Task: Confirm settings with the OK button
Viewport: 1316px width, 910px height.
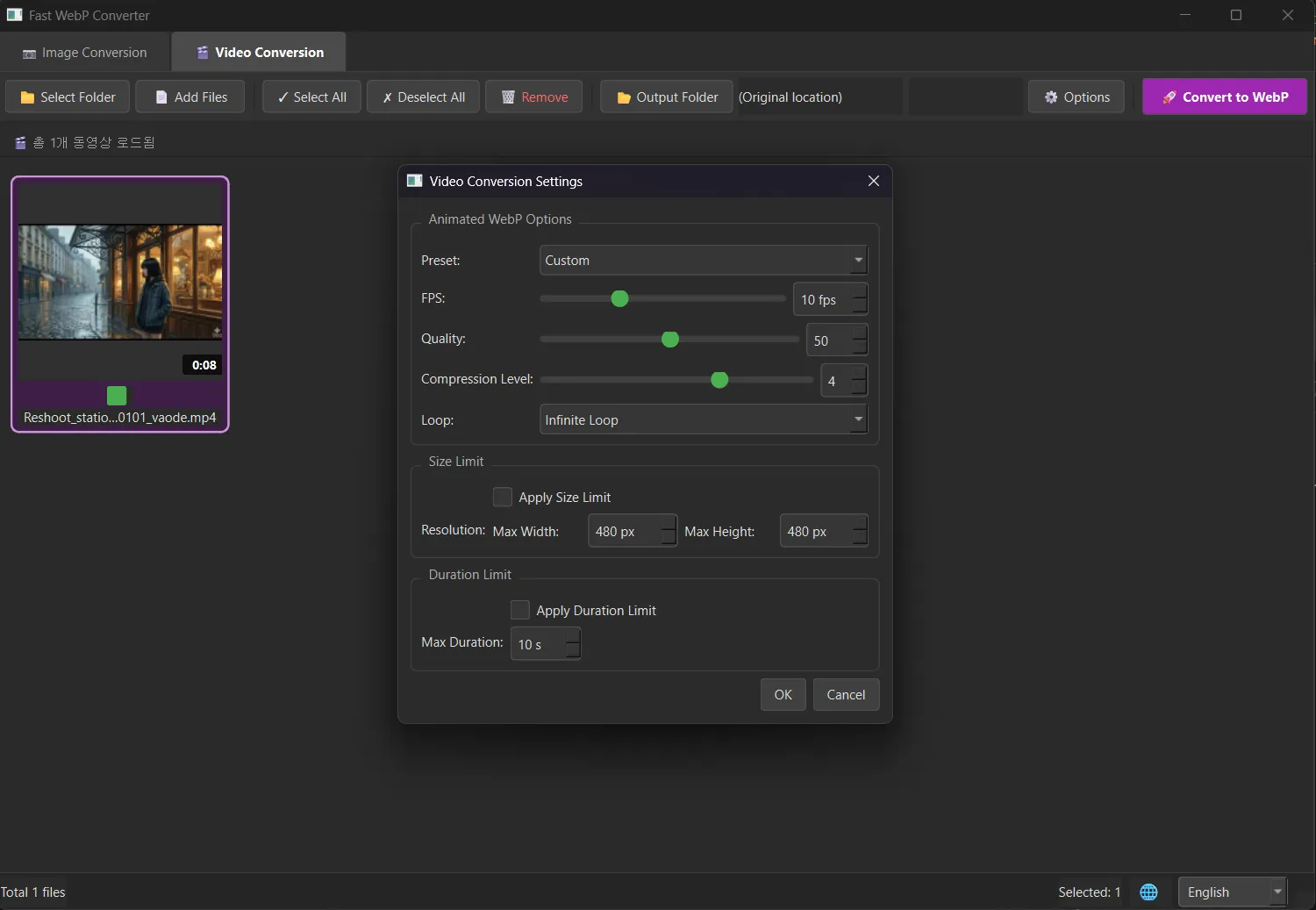Action: [x=782, y=694]
